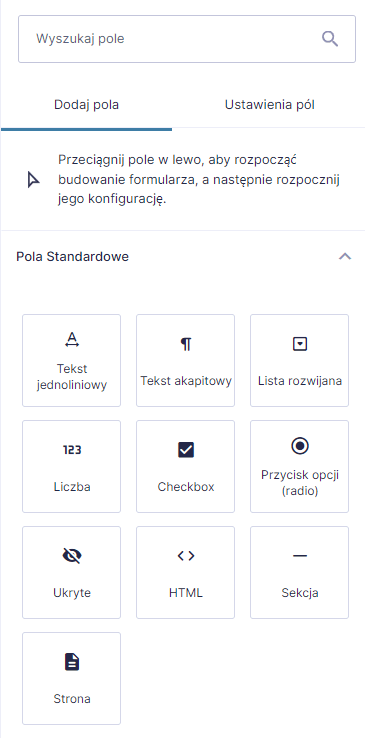Choose the Przycisk opcji (radio) field
365x738 pixels.
click(300, 466)
